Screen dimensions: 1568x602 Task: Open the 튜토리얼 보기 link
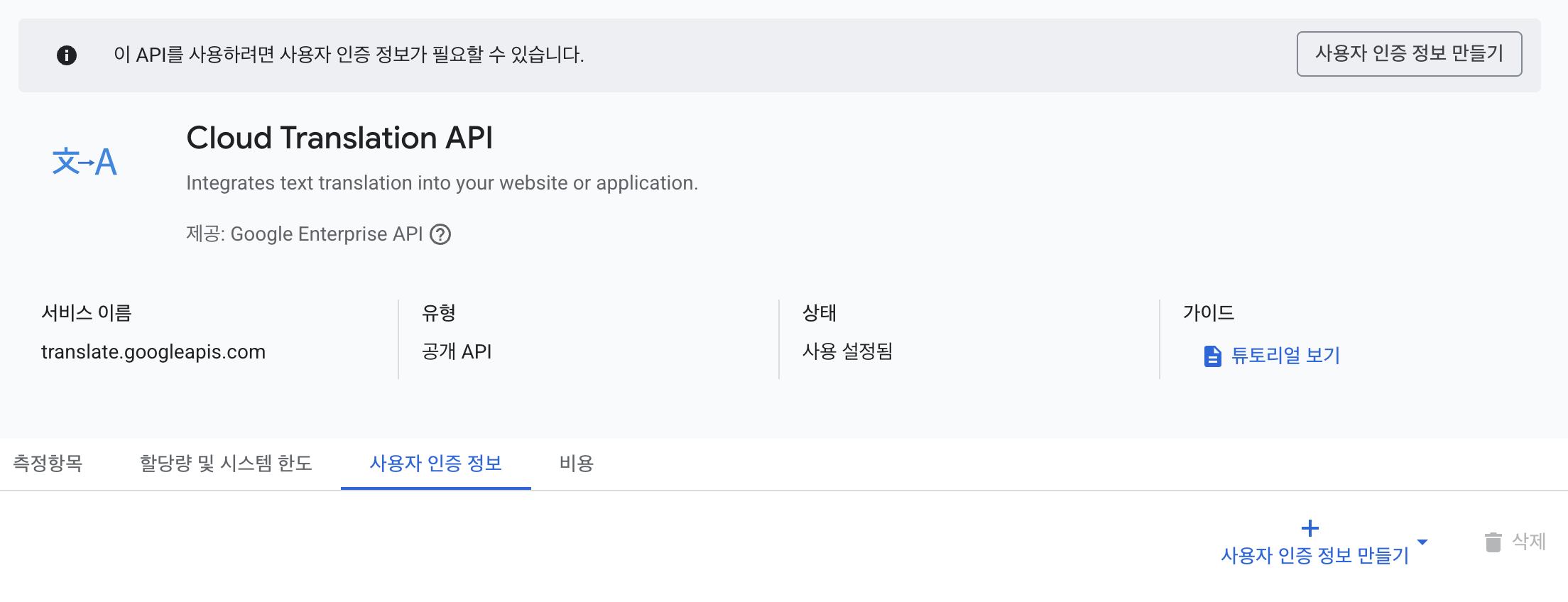(1285, 356)
